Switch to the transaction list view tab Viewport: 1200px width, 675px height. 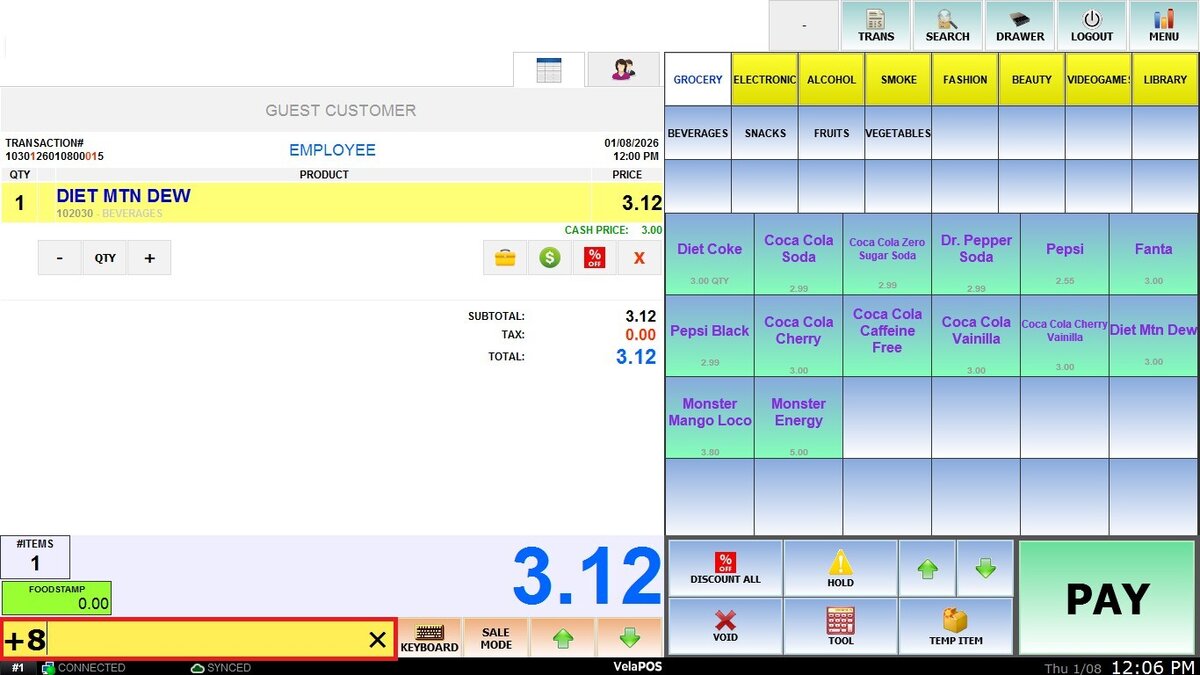tap(549, 70)
